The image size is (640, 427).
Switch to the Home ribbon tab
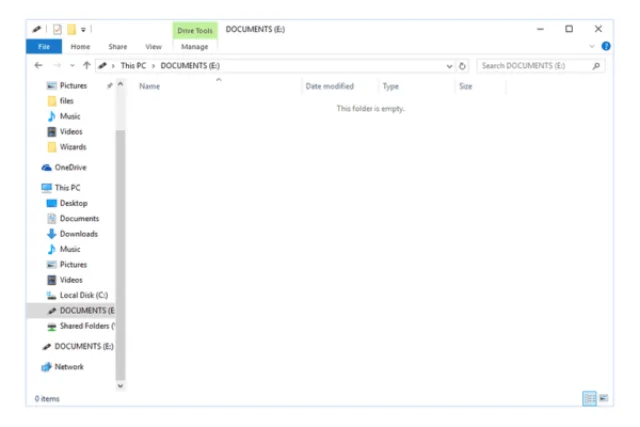coord(80,47)
